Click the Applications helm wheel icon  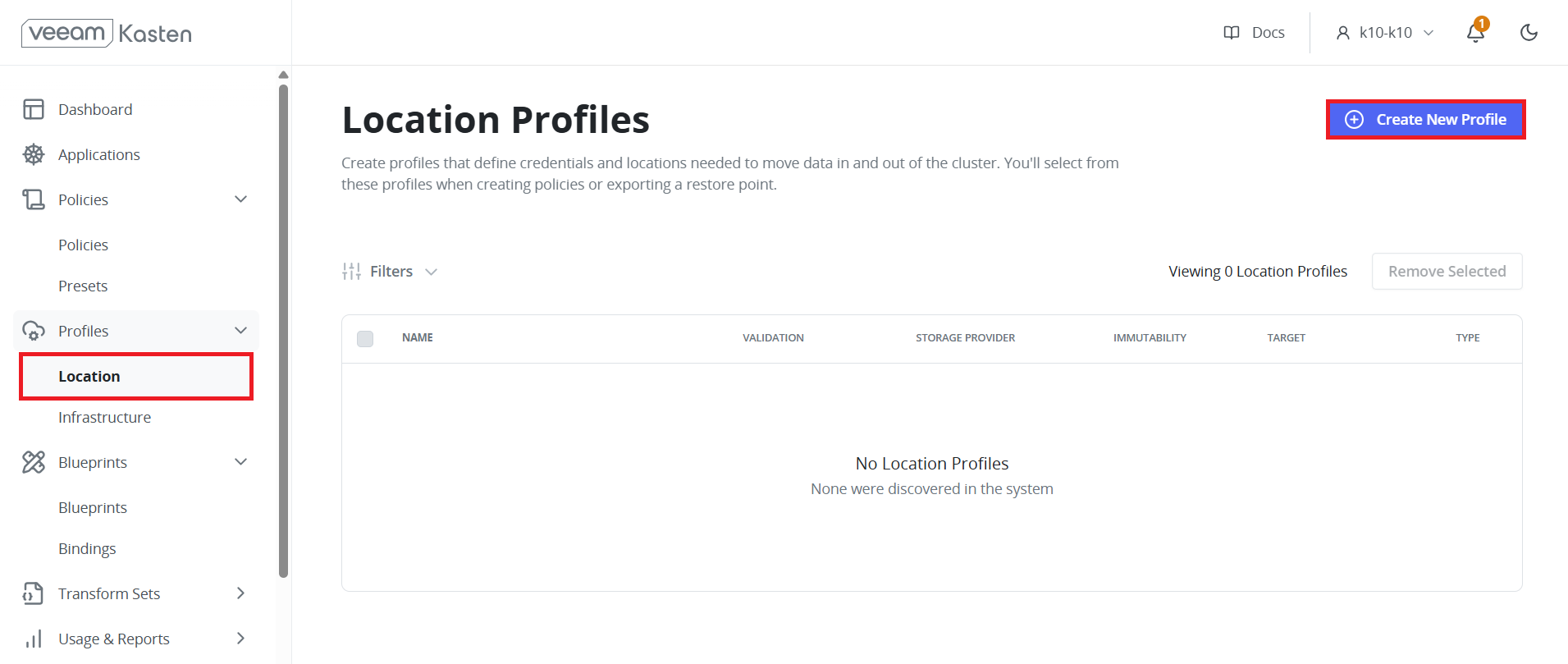pos(34,154)
